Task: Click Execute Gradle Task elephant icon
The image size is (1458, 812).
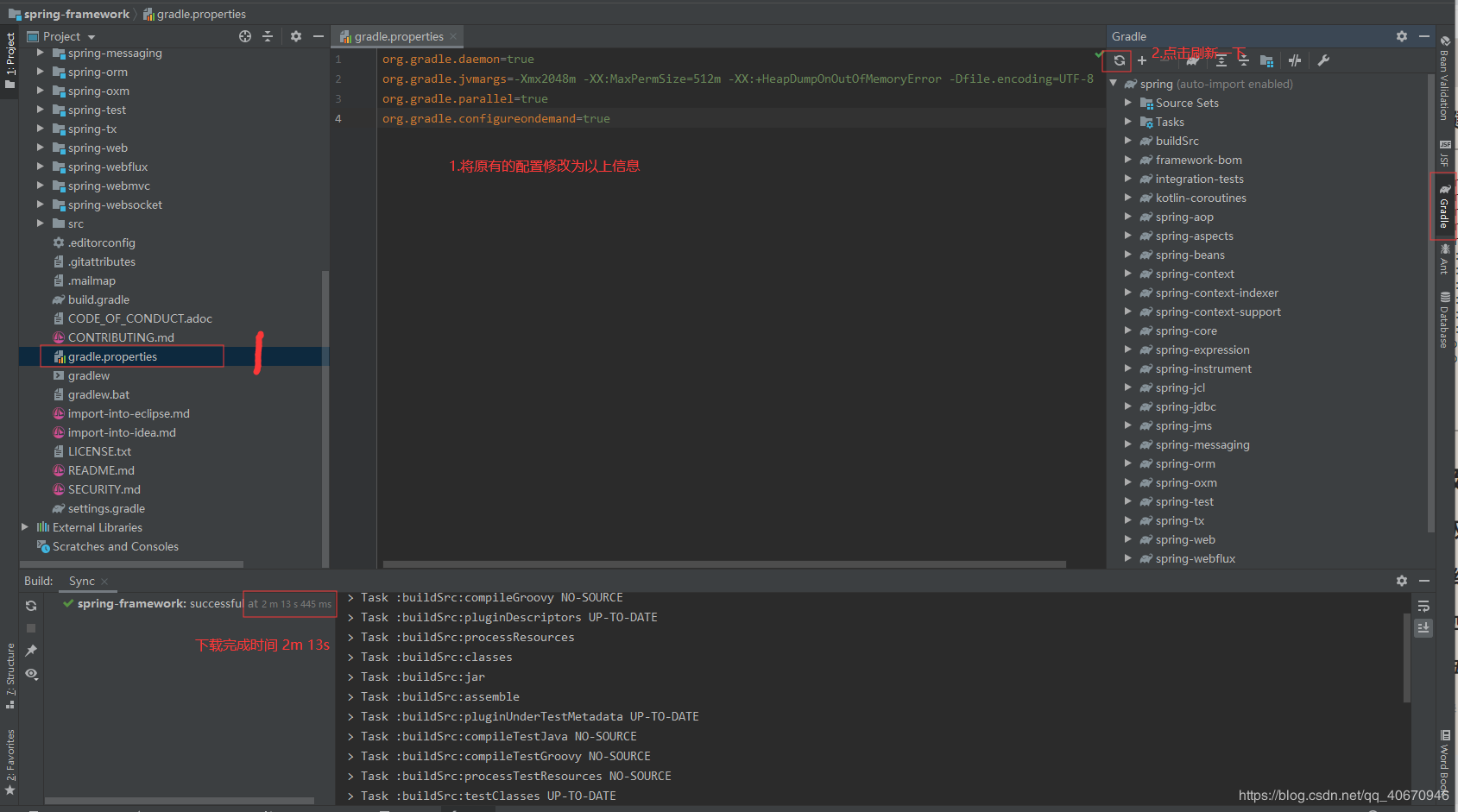Action: [x=1192, y=60]
